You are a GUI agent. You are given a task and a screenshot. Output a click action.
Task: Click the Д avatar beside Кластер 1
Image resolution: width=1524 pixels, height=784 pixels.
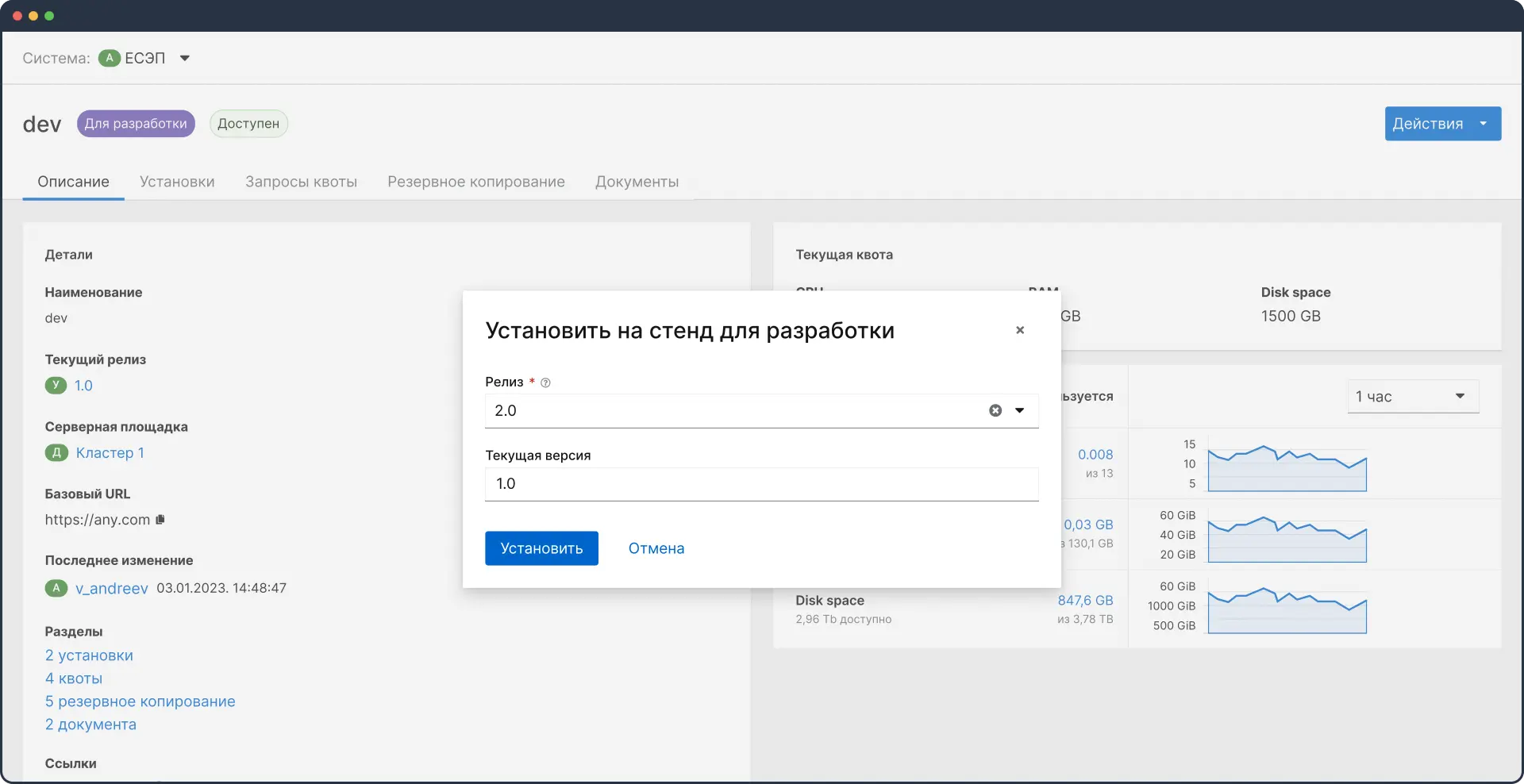[56, 453]
